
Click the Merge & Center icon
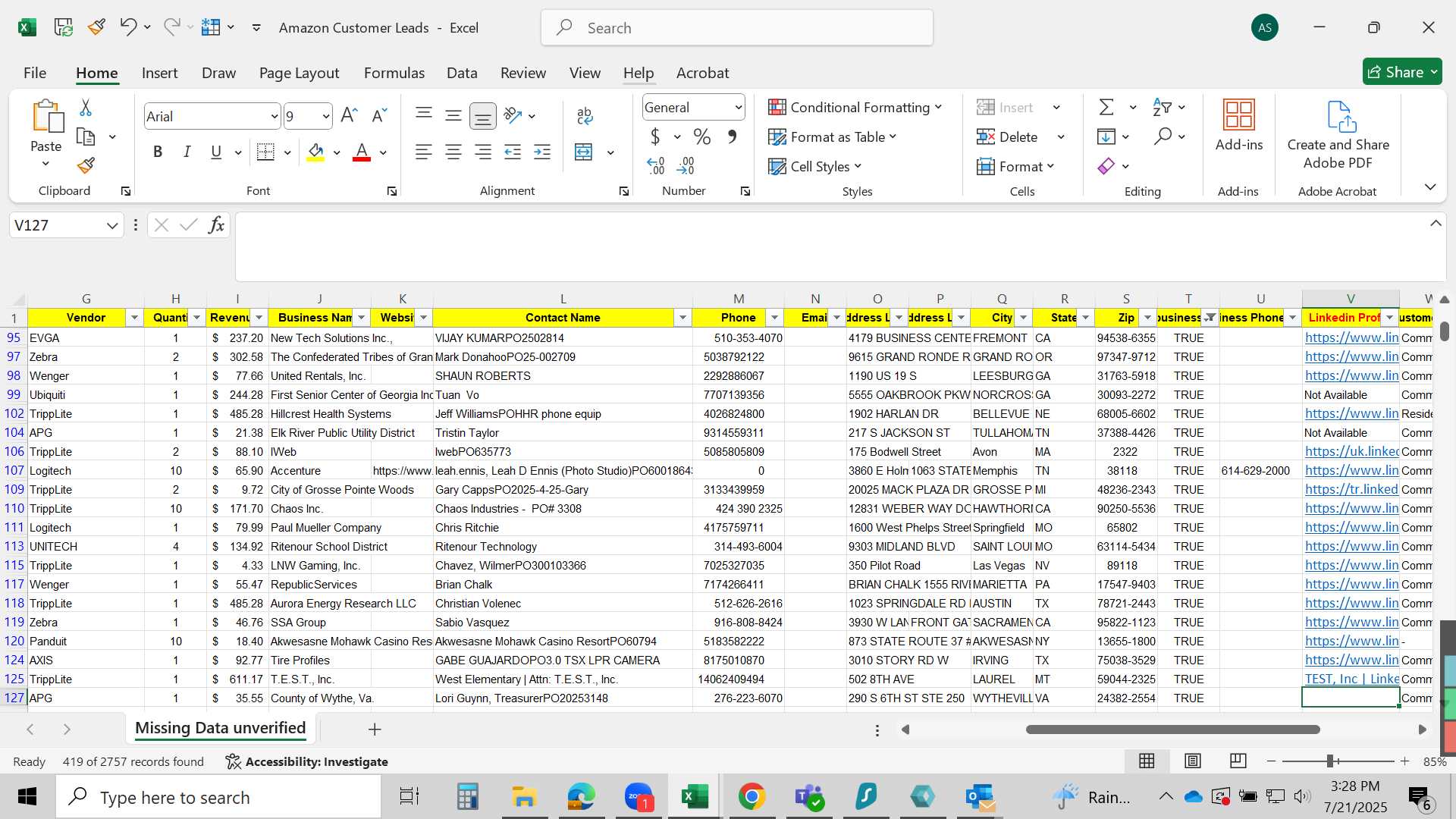(x=584, y=152)
